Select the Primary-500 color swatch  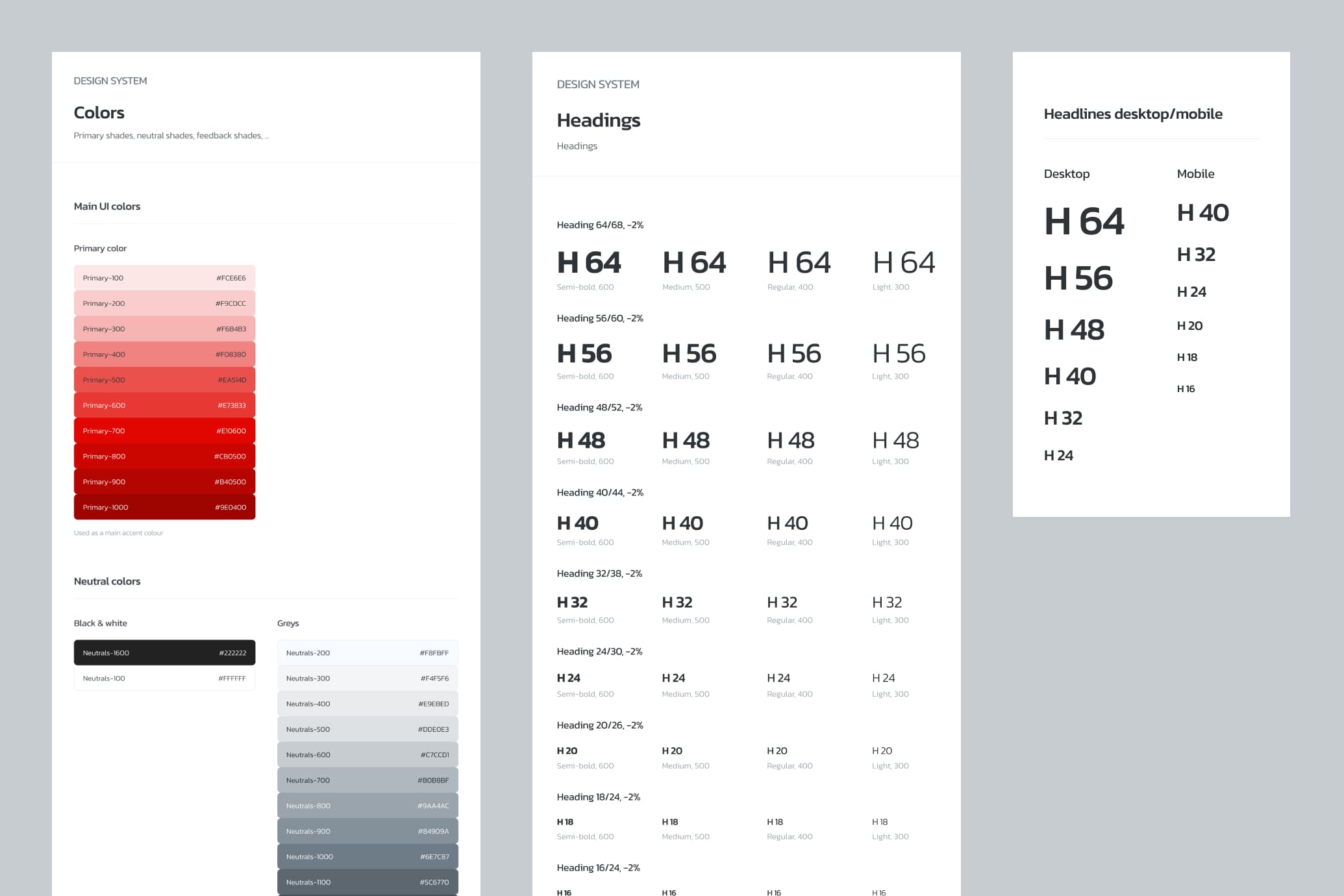click(x=164, y=379)
